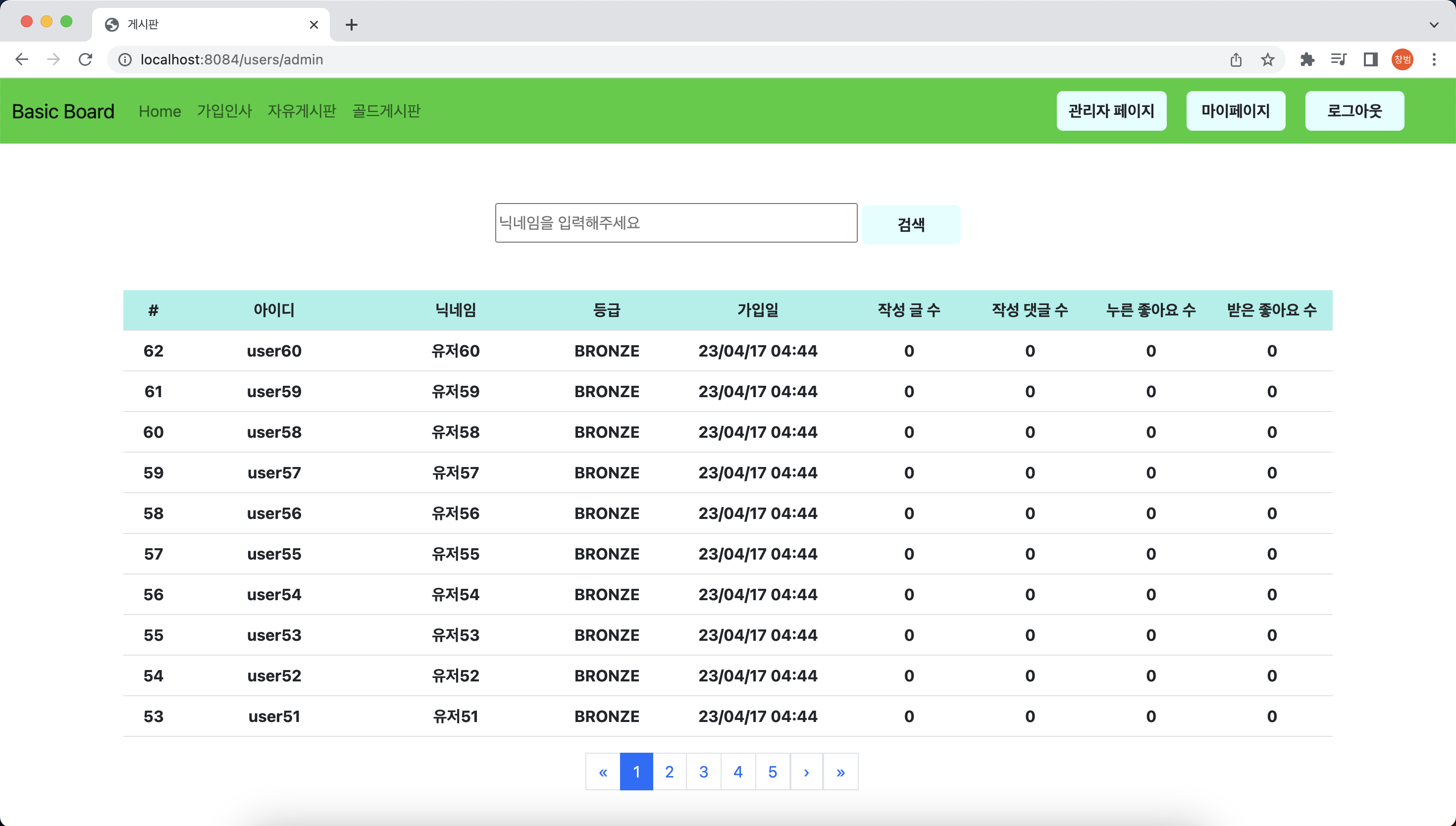Go to next page with › arrow
This screenshot has height=826, width=1456.
[806, 772]
